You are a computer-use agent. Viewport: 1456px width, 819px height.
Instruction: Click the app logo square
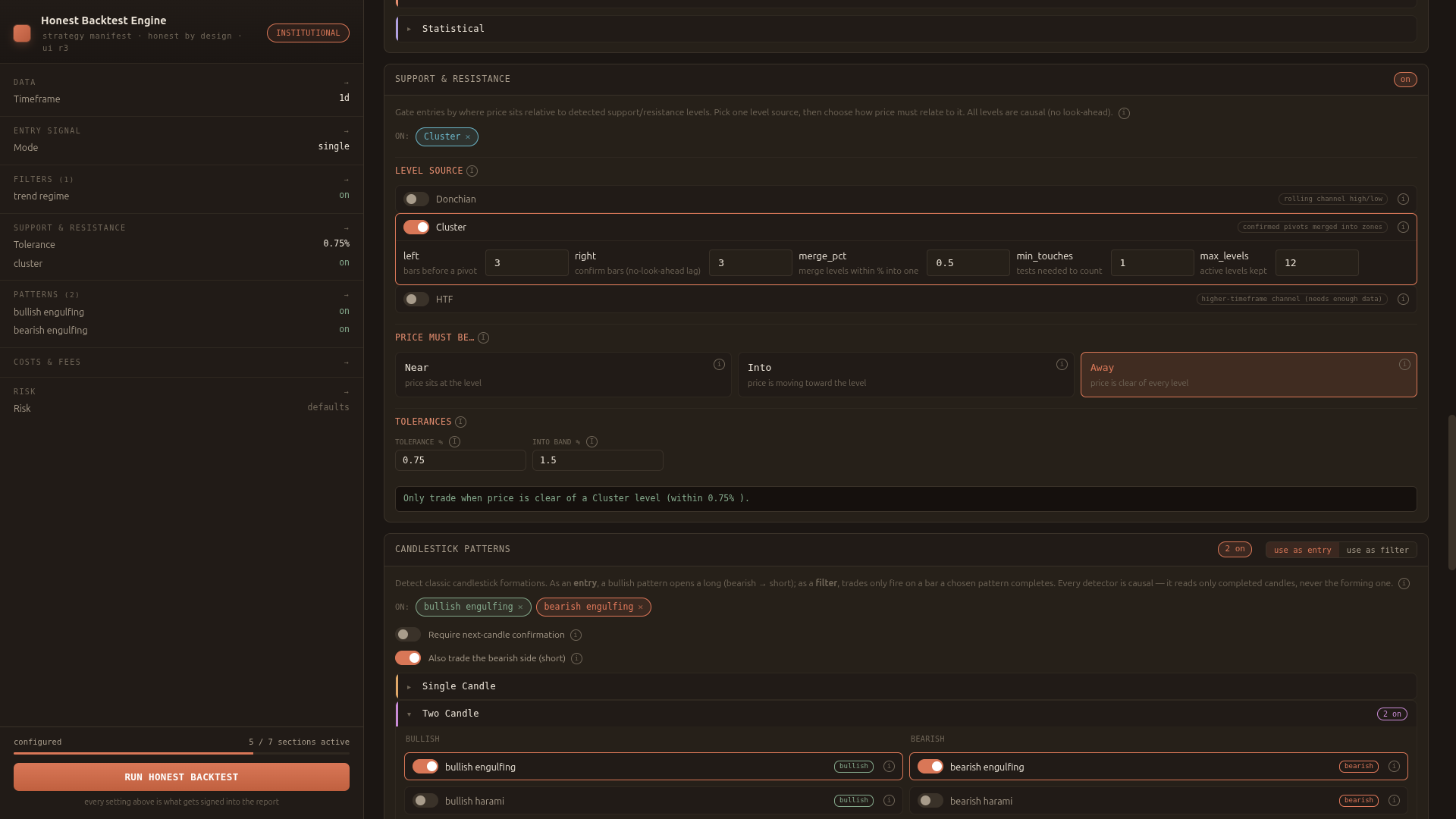[x=22, y=33]
